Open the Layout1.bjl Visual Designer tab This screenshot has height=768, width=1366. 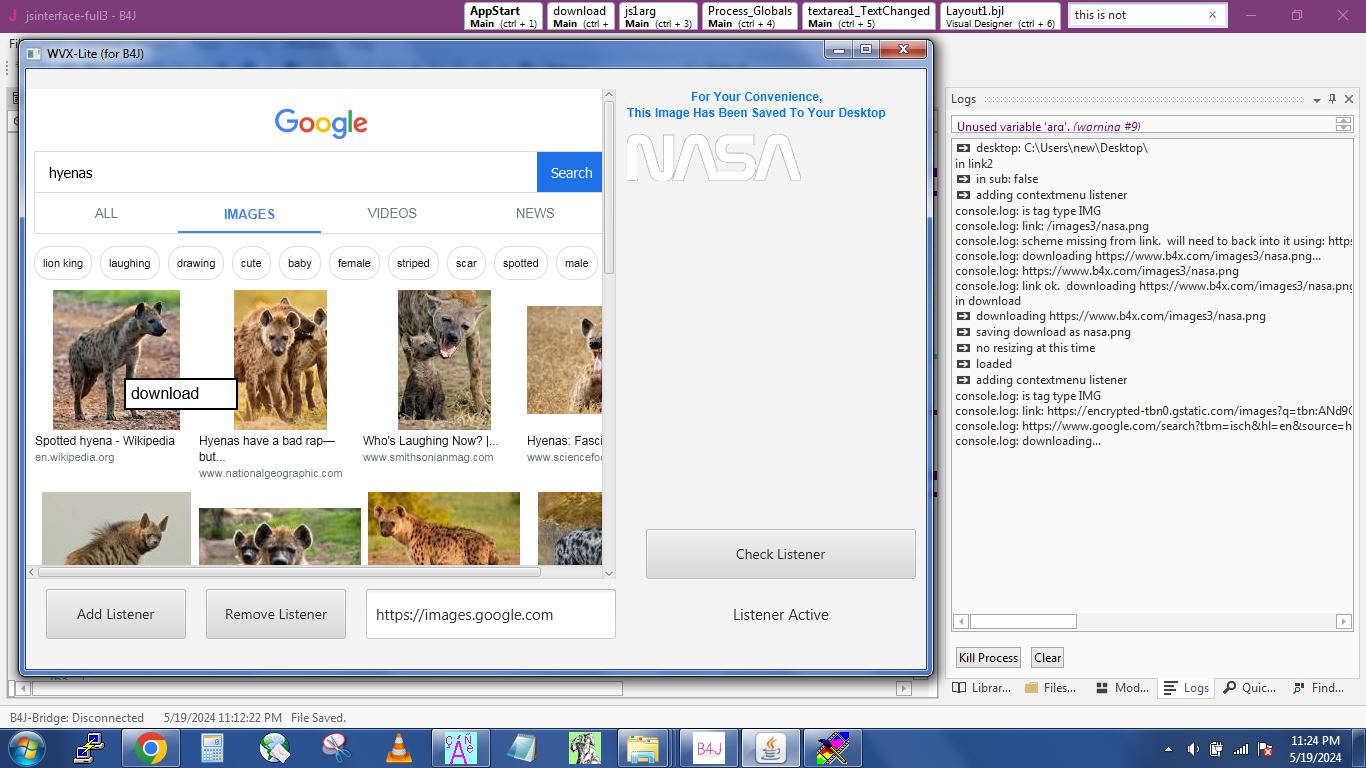[x=1000, y=17]
